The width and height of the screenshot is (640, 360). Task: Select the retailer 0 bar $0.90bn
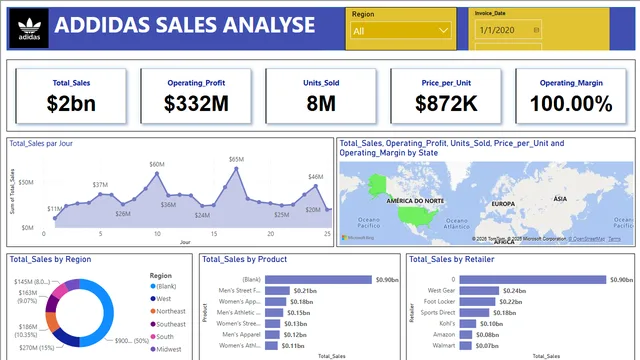click(533, 280)
